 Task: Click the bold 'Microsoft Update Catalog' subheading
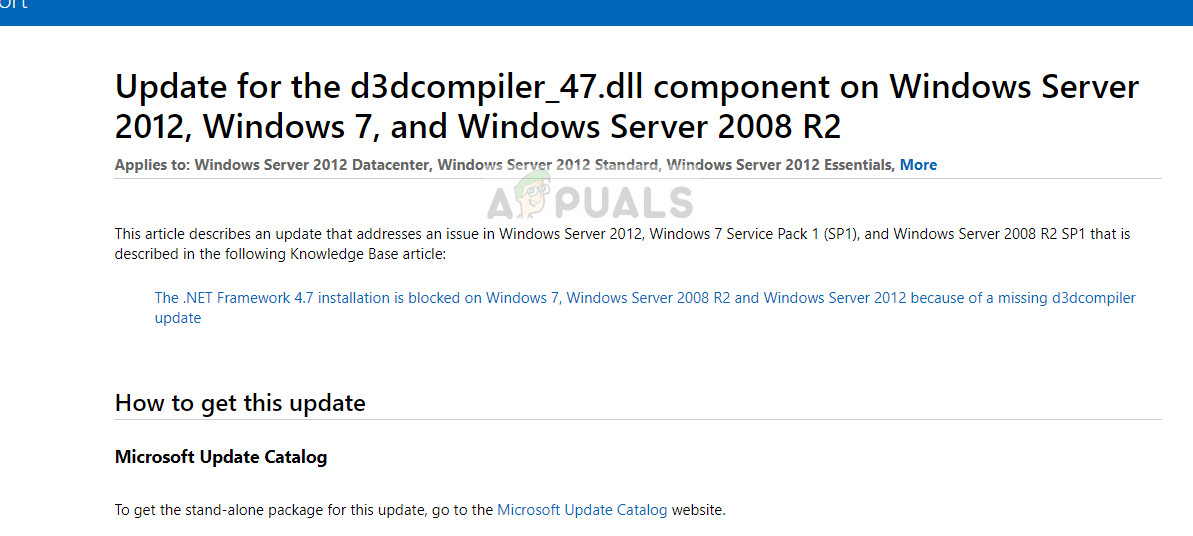[221, 457]
